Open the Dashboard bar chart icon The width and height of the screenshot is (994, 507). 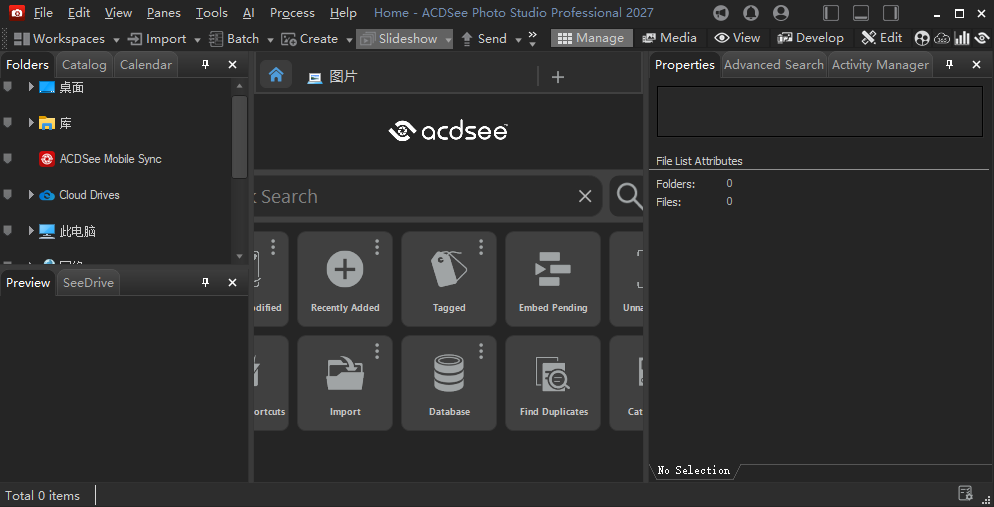click(962, 39)
